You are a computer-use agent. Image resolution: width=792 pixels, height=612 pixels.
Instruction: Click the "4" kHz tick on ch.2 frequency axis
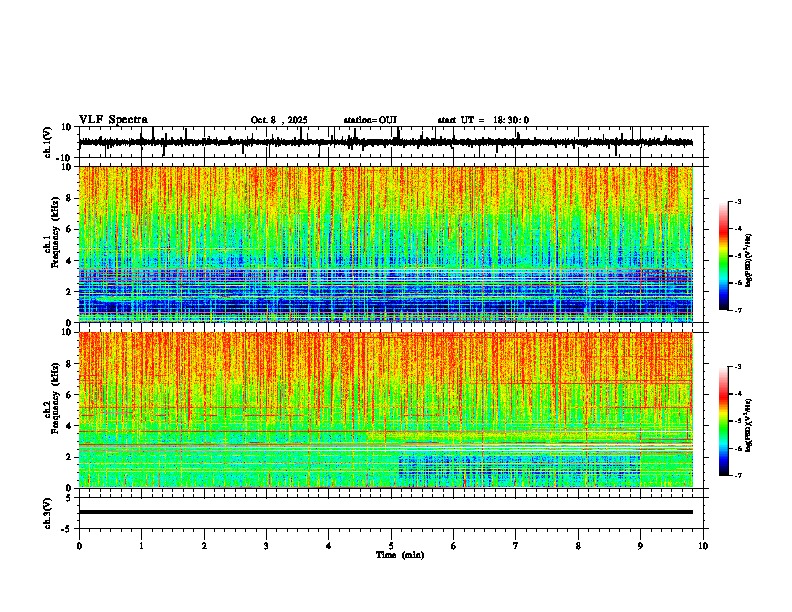70,426
